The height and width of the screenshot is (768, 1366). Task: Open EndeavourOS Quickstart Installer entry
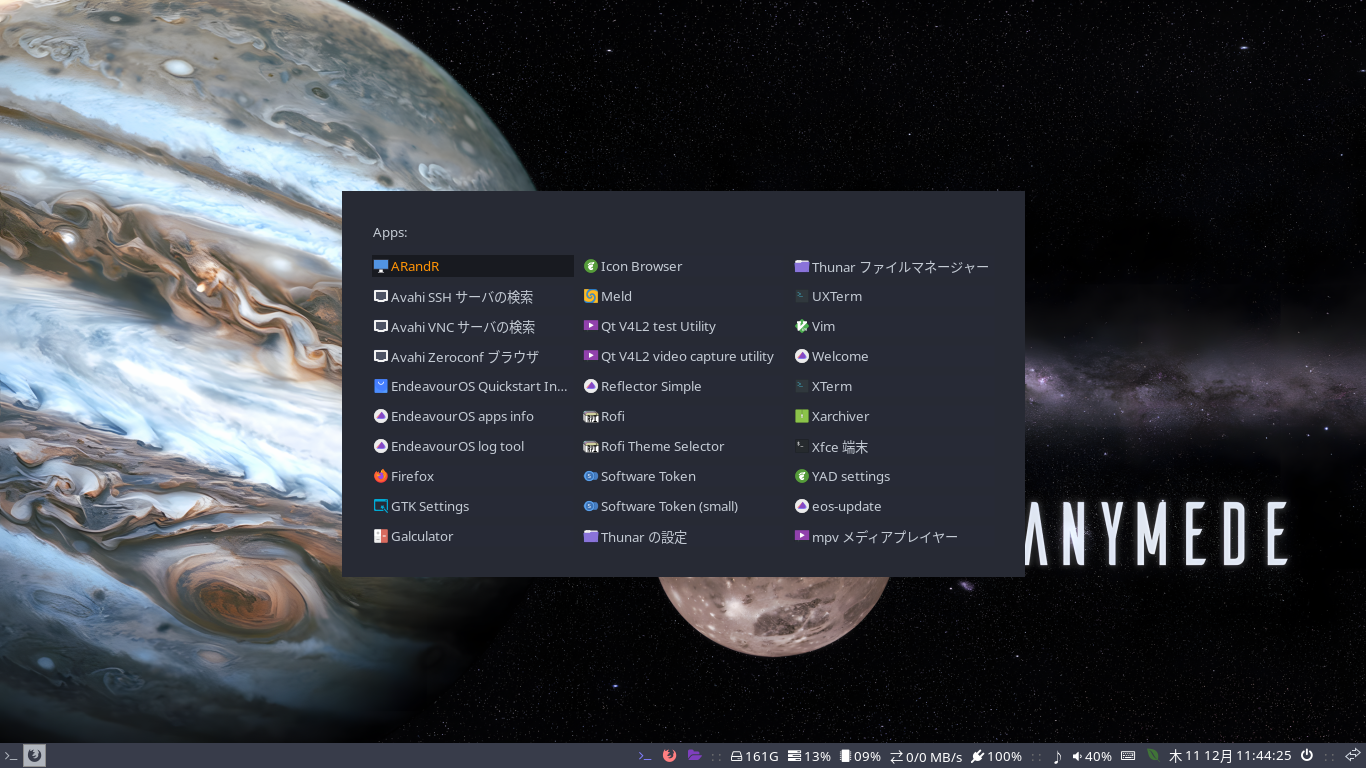tap(473, 386)
